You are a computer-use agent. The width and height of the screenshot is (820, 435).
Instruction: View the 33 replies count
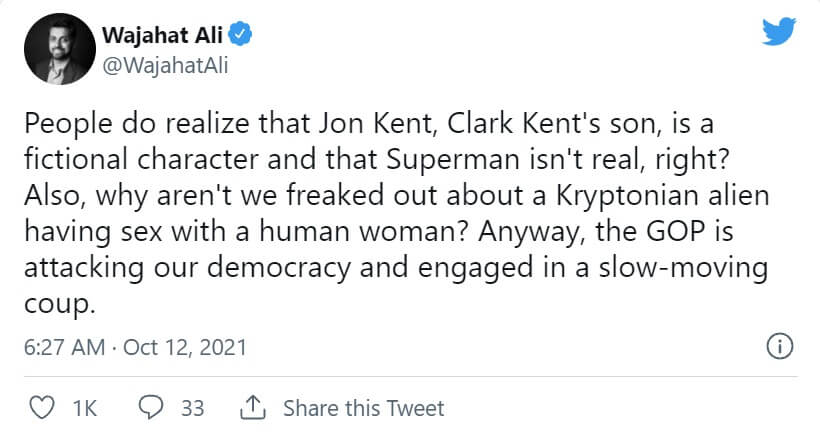click(x=192, y=408)
